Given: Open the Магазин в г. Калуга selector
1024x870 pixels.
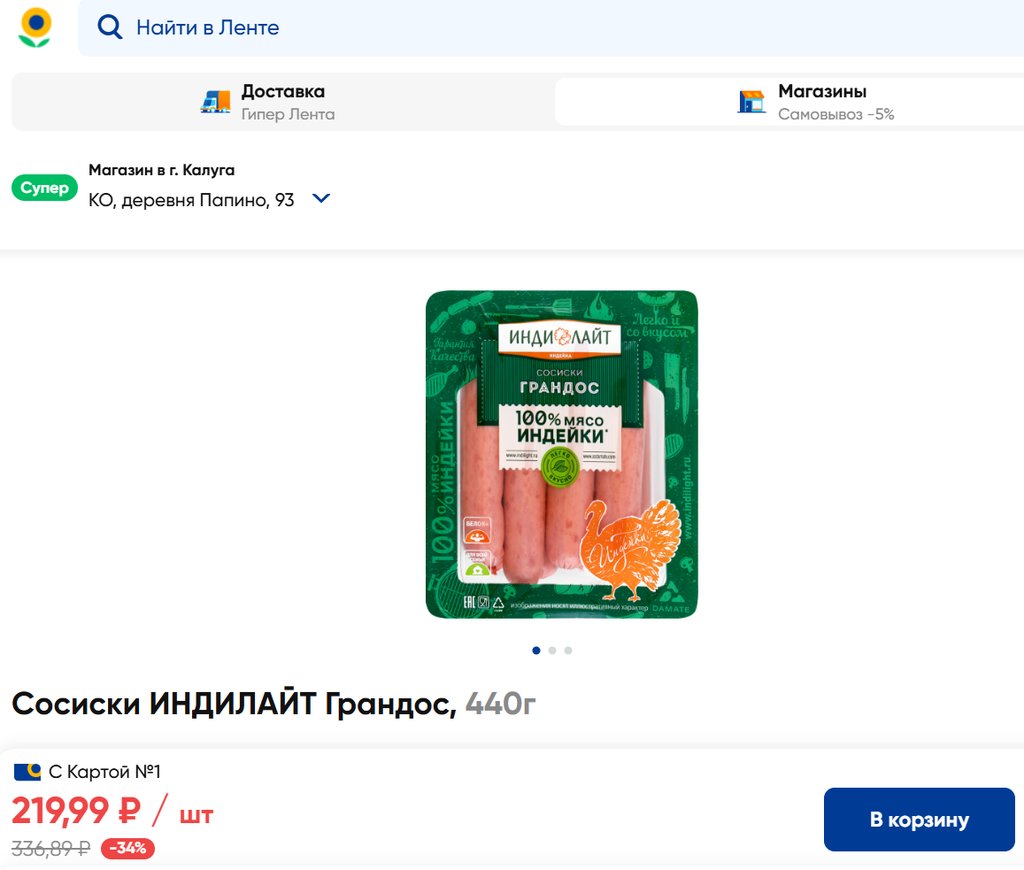Looking at the screenshot, I should [161, 170].
